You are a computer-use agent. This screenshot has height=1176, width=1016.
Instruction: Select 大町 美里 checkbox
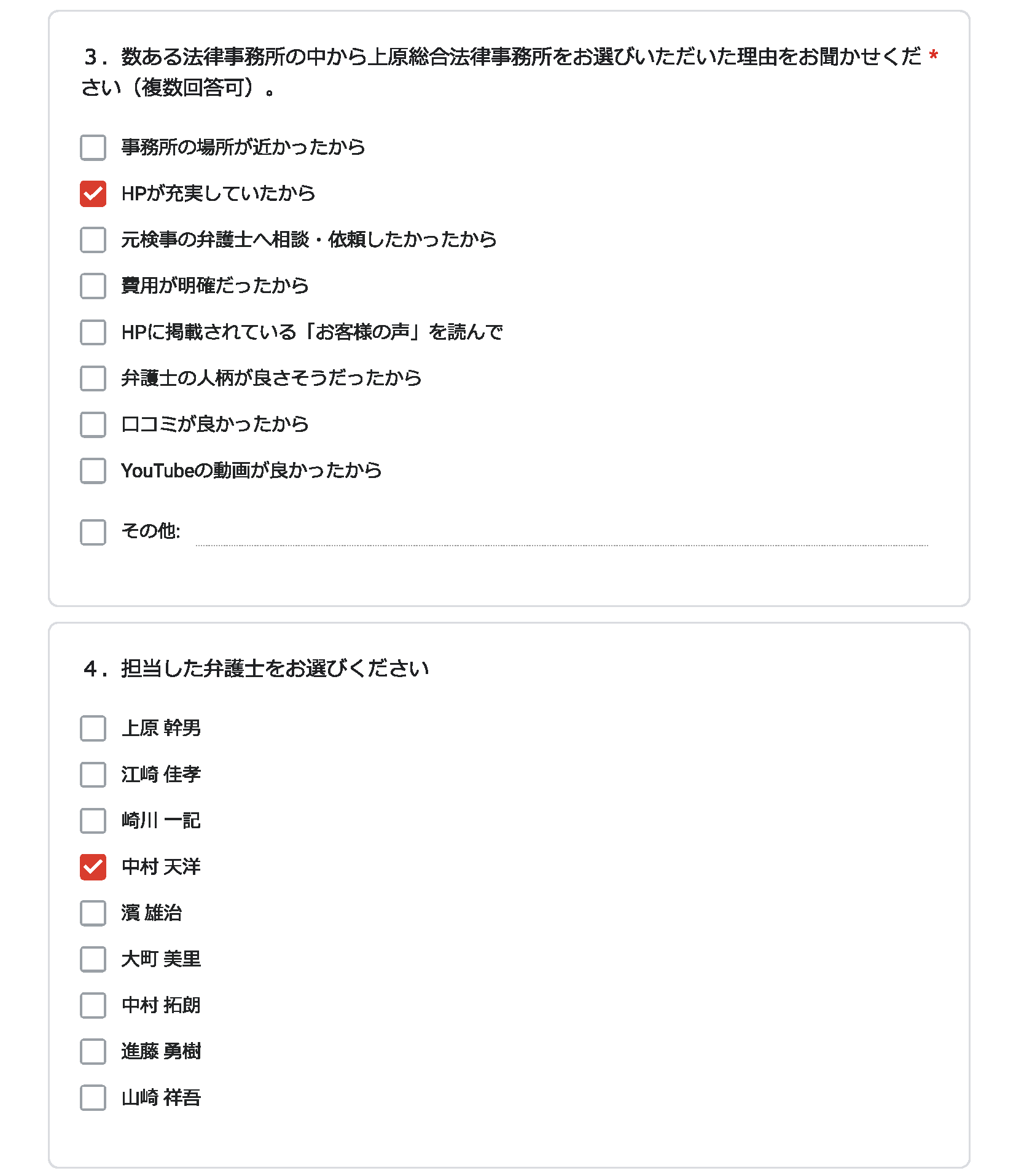tap(93, 959)
